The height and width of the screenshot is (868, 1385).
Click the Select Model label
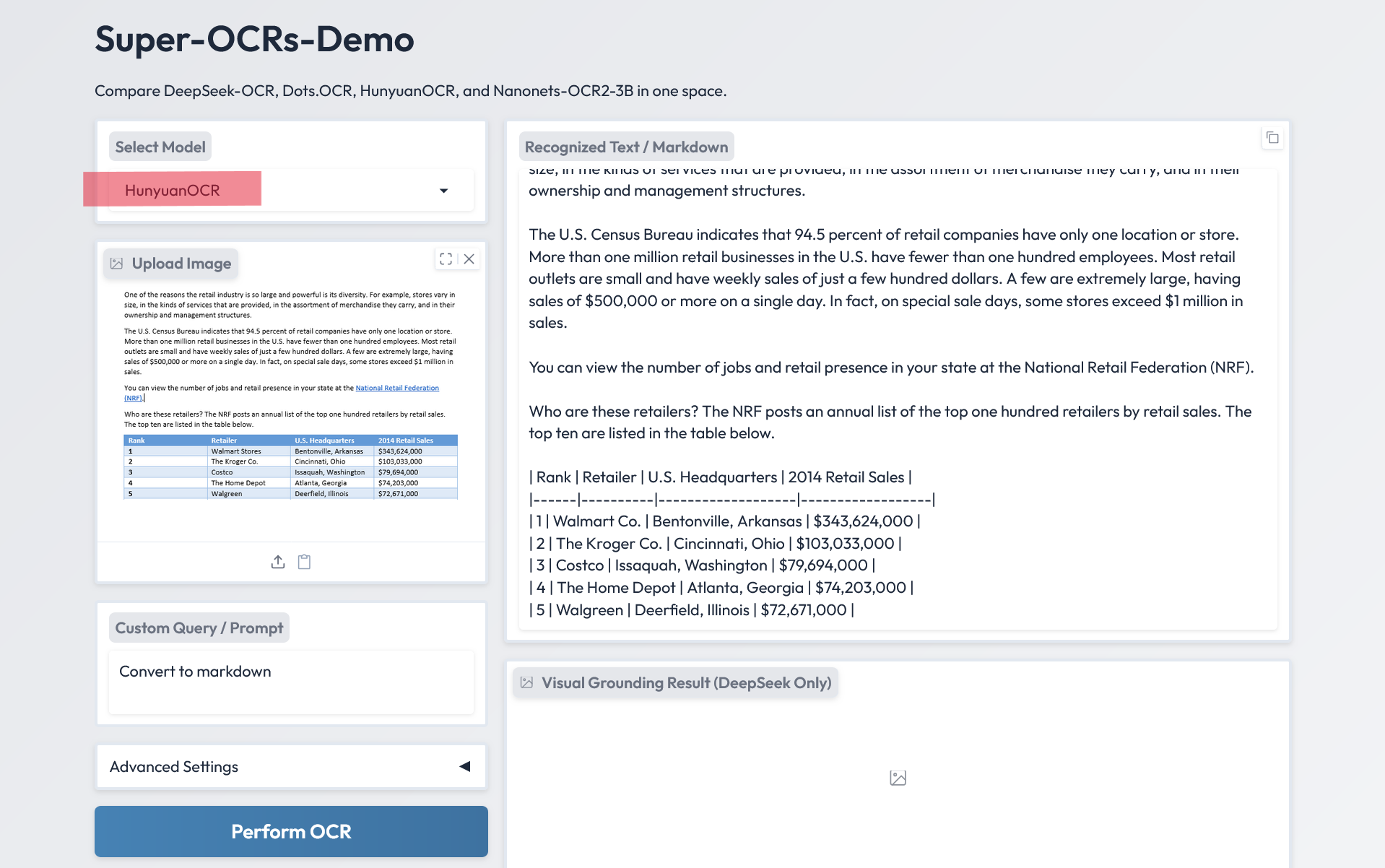(160, 147)
